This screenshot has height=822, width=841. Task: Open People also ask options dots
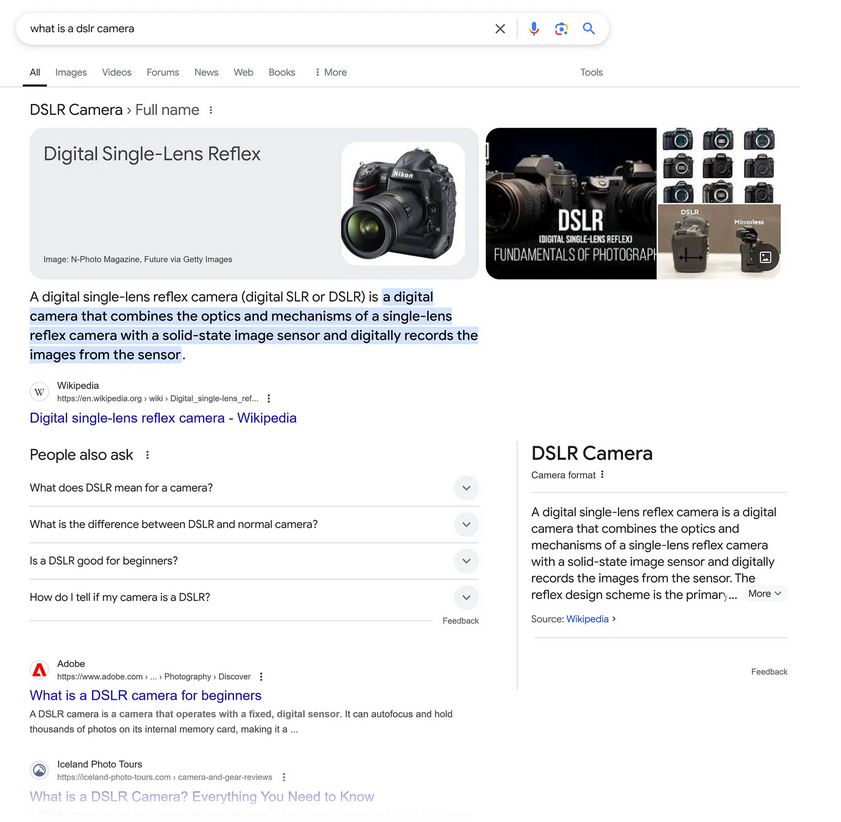point(147,455)
